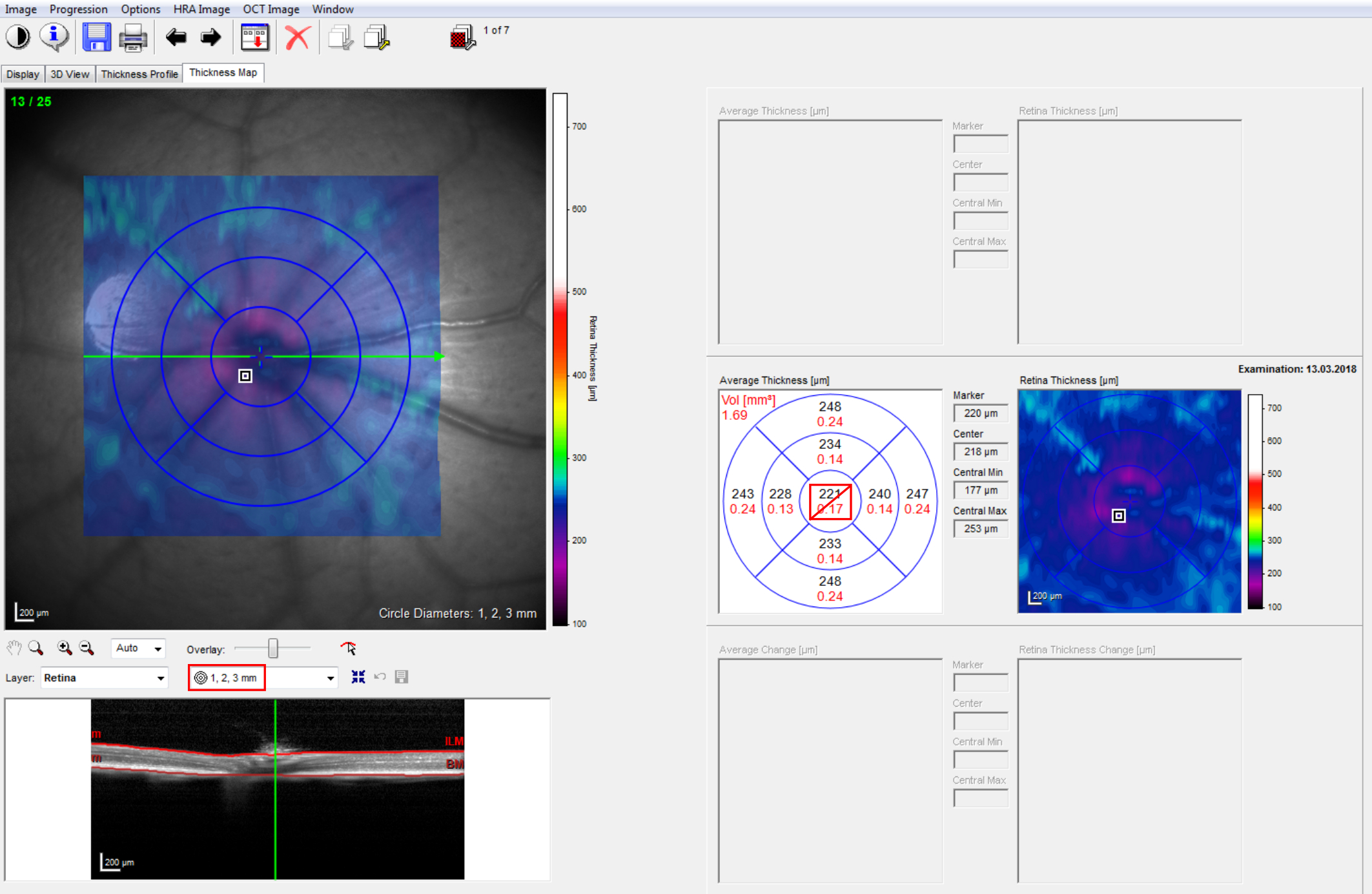Click the zoom-out magnifier with minus
Viewport: 1372px width, 894px height.
pyautogui.click(x=87, y=648)
